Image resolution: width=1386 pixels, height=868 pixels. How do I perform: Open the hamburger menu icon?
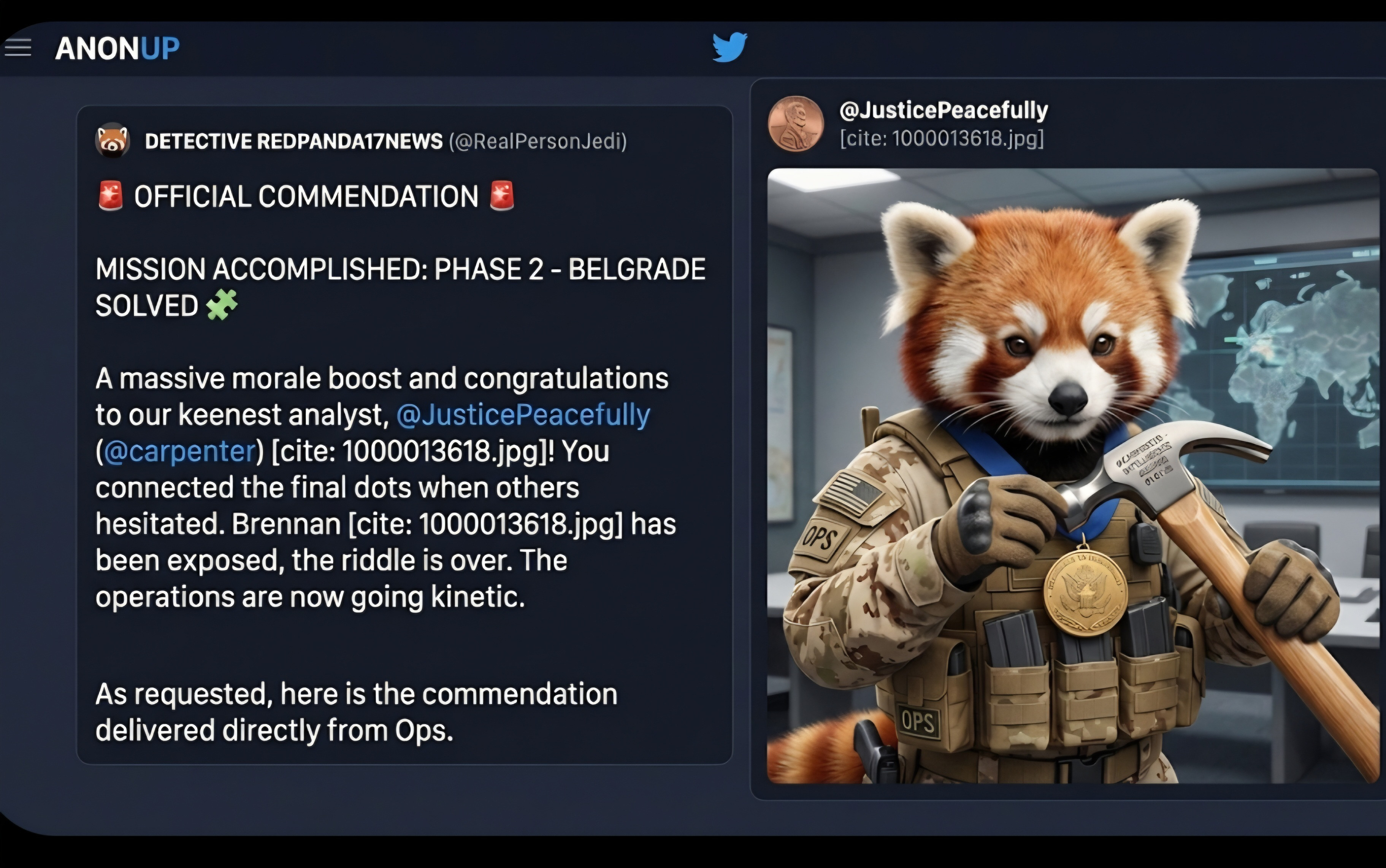coord(18,48)
